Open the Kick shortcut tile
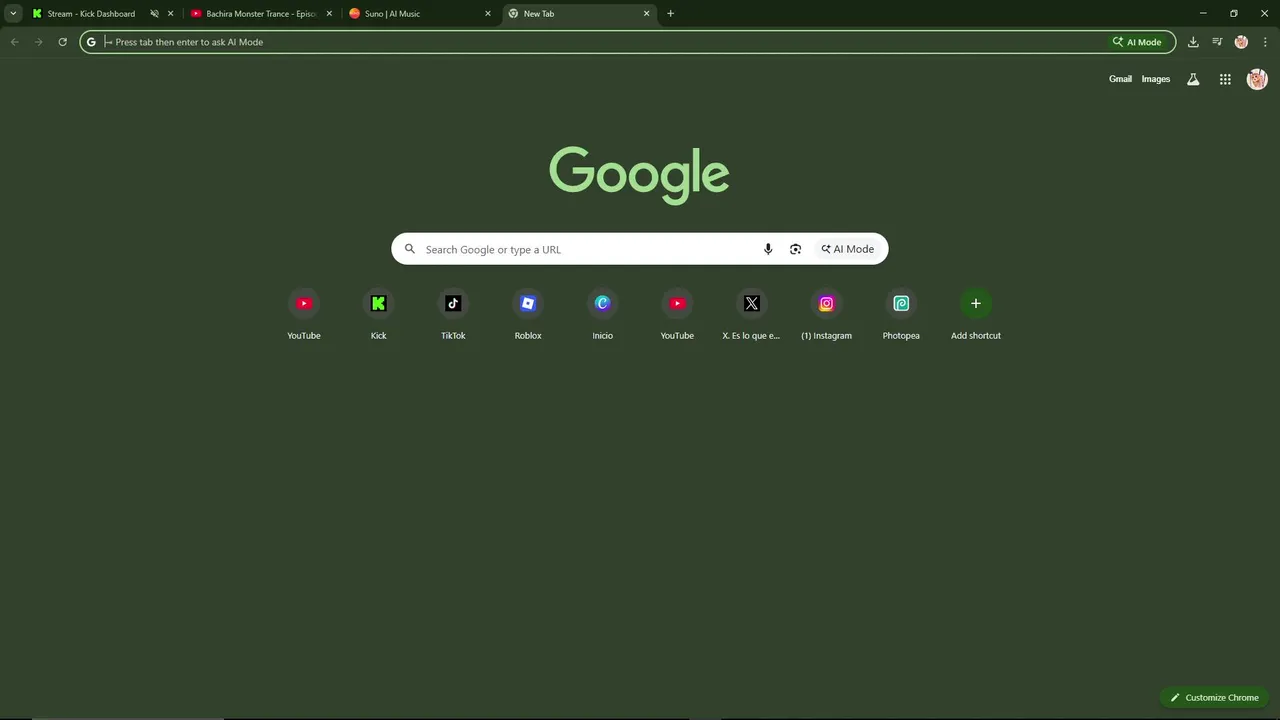This screenshot has height=720, width=1280. tap(378, 314)
